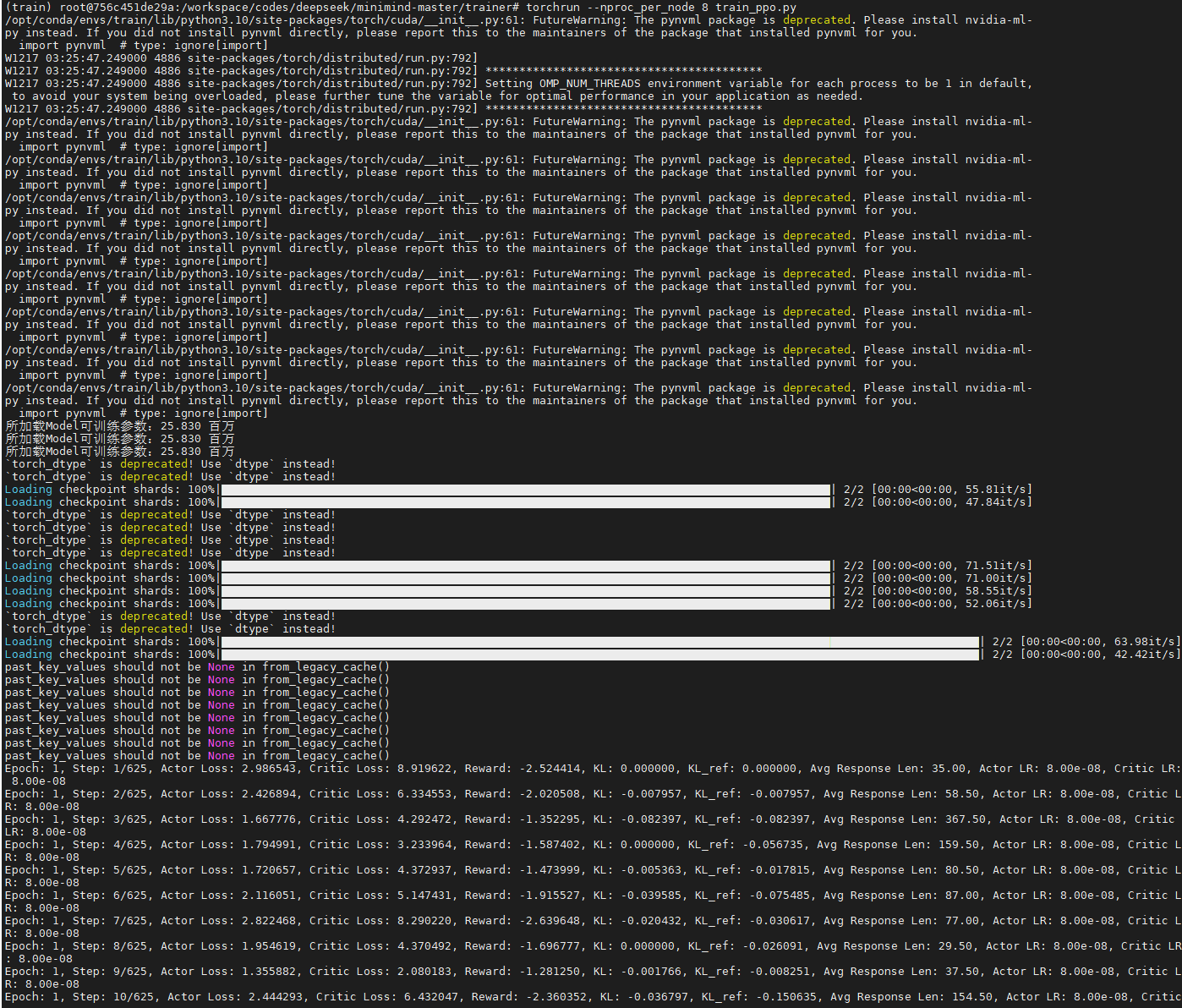Viewport: 1182px width, 1008px height.
Task: Click the progress bar ending at 42.42it/s
Action: (599, 655)
